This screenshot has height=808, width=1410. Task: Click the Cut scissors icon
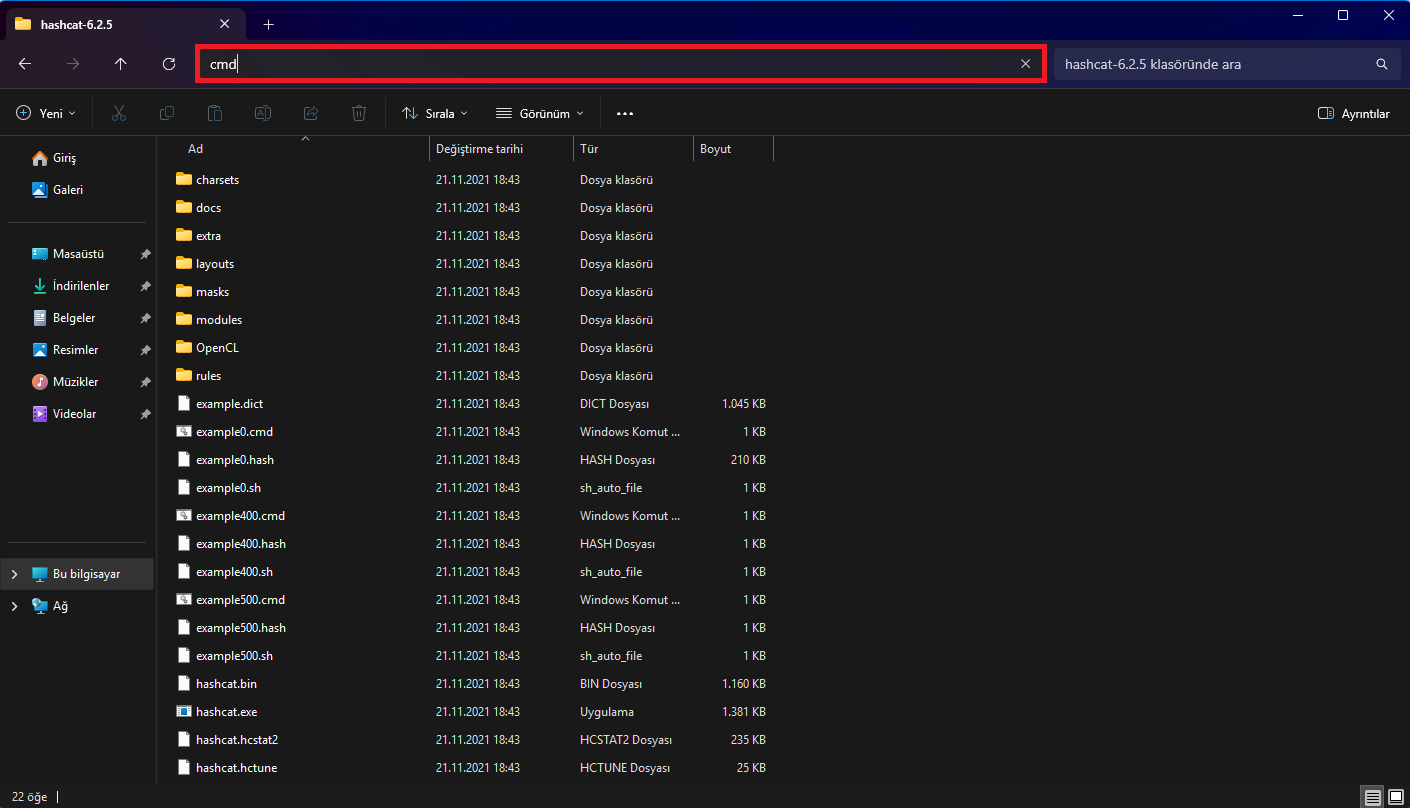[119, 114]
